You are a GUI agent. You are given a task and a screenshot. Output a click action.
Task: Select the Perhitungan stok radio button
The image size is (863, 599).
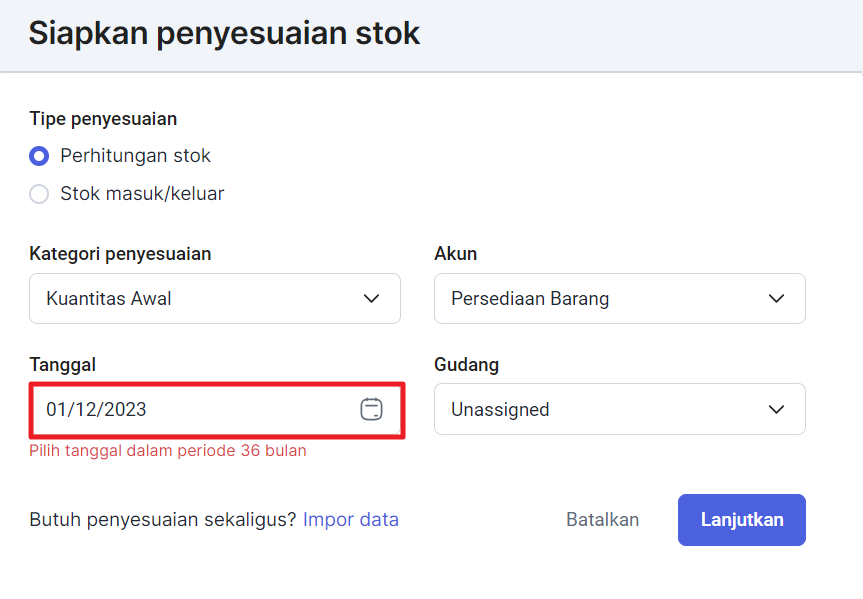[39, 156]
